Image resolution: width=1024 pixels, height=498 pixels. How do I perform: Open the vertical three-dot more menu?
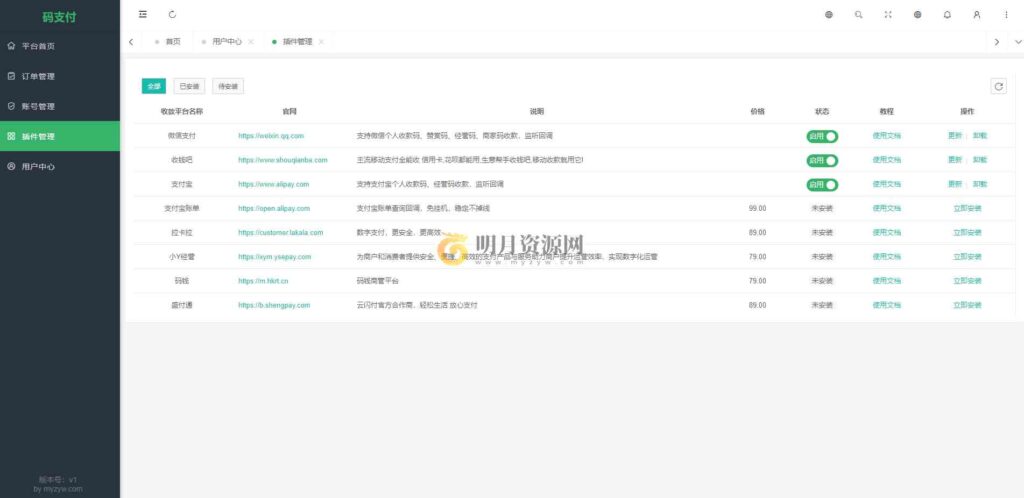[x=1006, y=14]
